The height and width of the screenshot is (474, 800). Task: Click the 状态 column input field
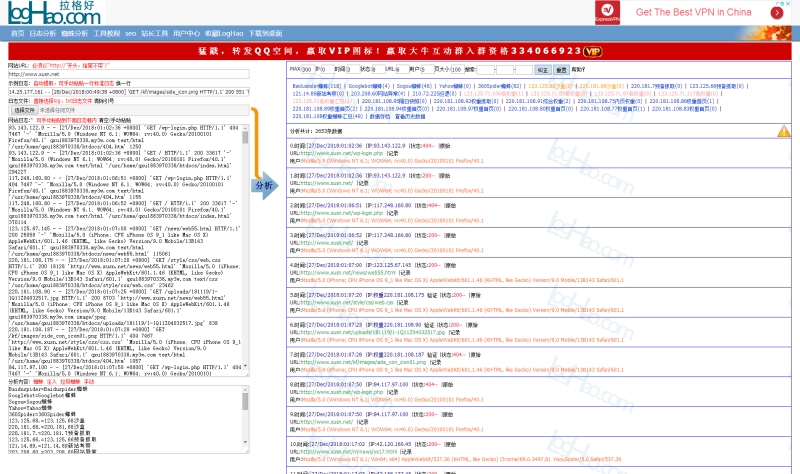pos(378,69)
